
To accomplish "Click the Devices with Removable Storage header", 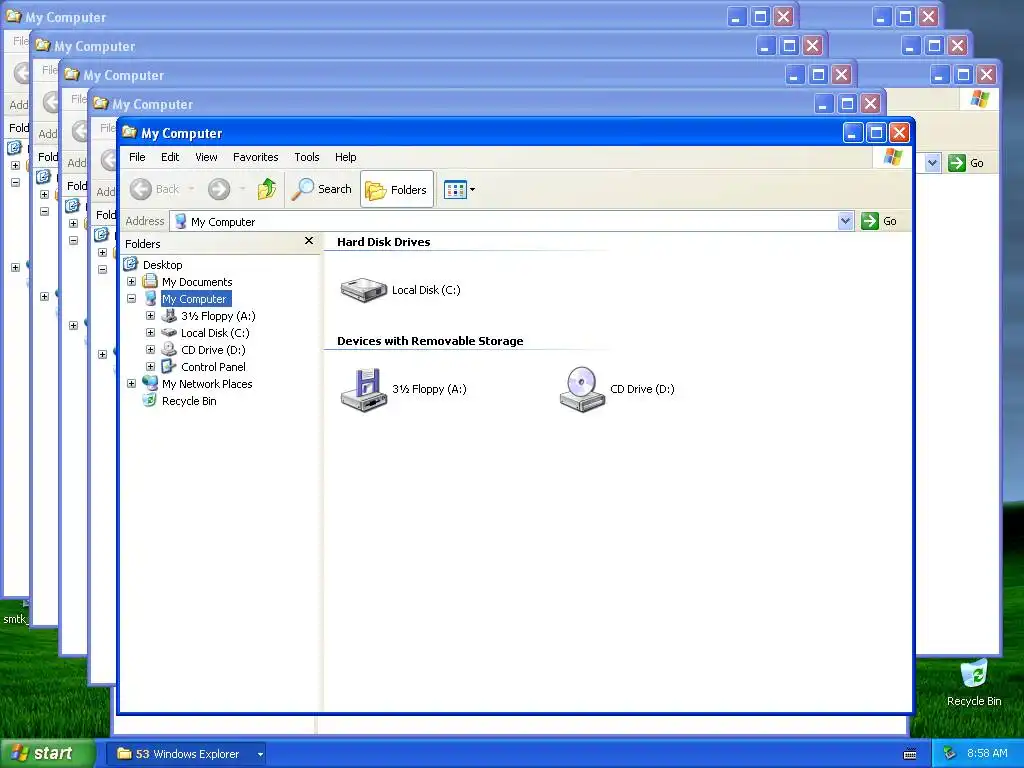I will click(x=430, y=341).
